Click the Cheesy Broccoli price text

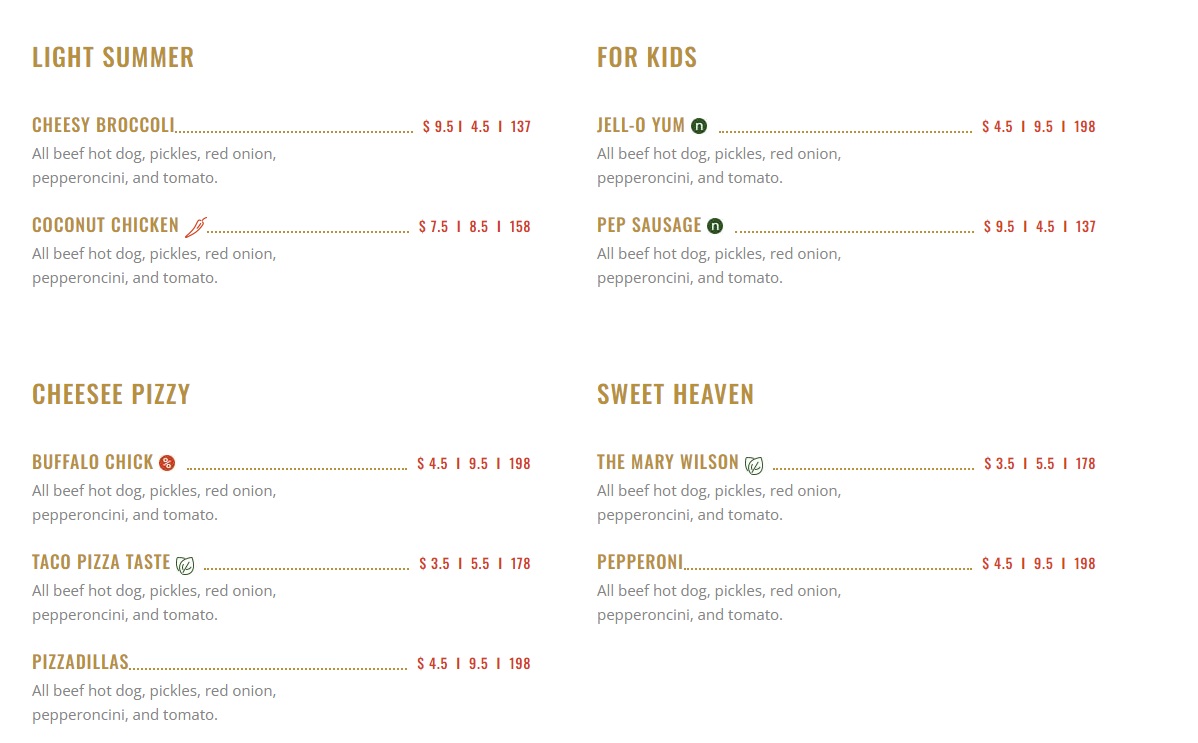tap(476, 127)
